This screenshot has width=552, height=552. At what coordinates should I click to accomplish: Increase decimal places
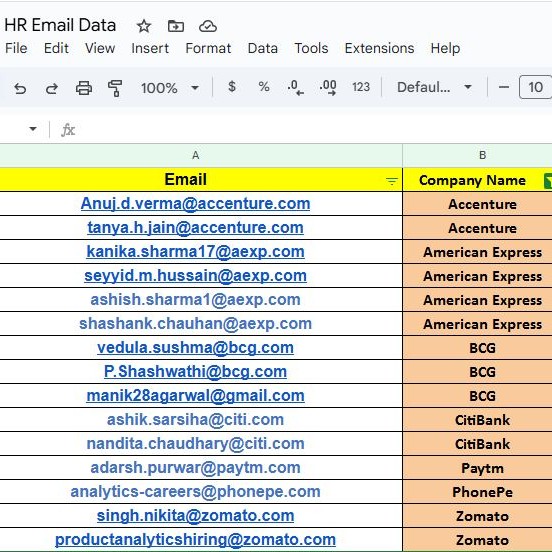328,87
